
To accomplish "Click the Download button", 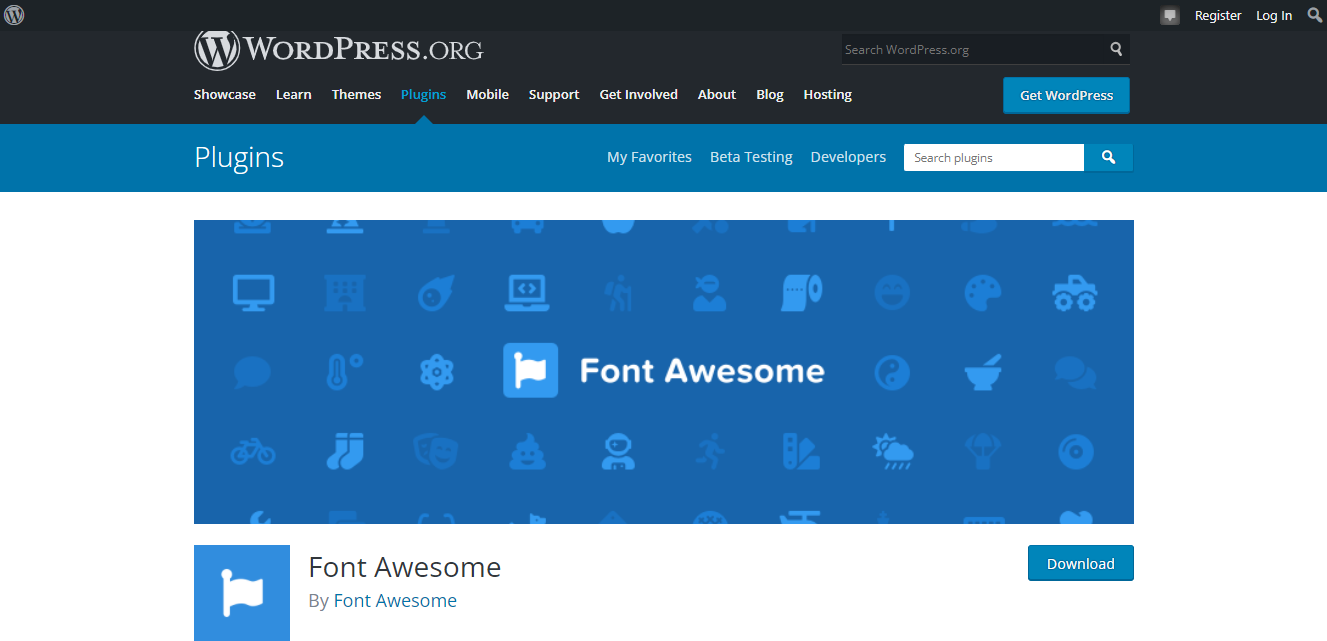I will pos(1081,563).
